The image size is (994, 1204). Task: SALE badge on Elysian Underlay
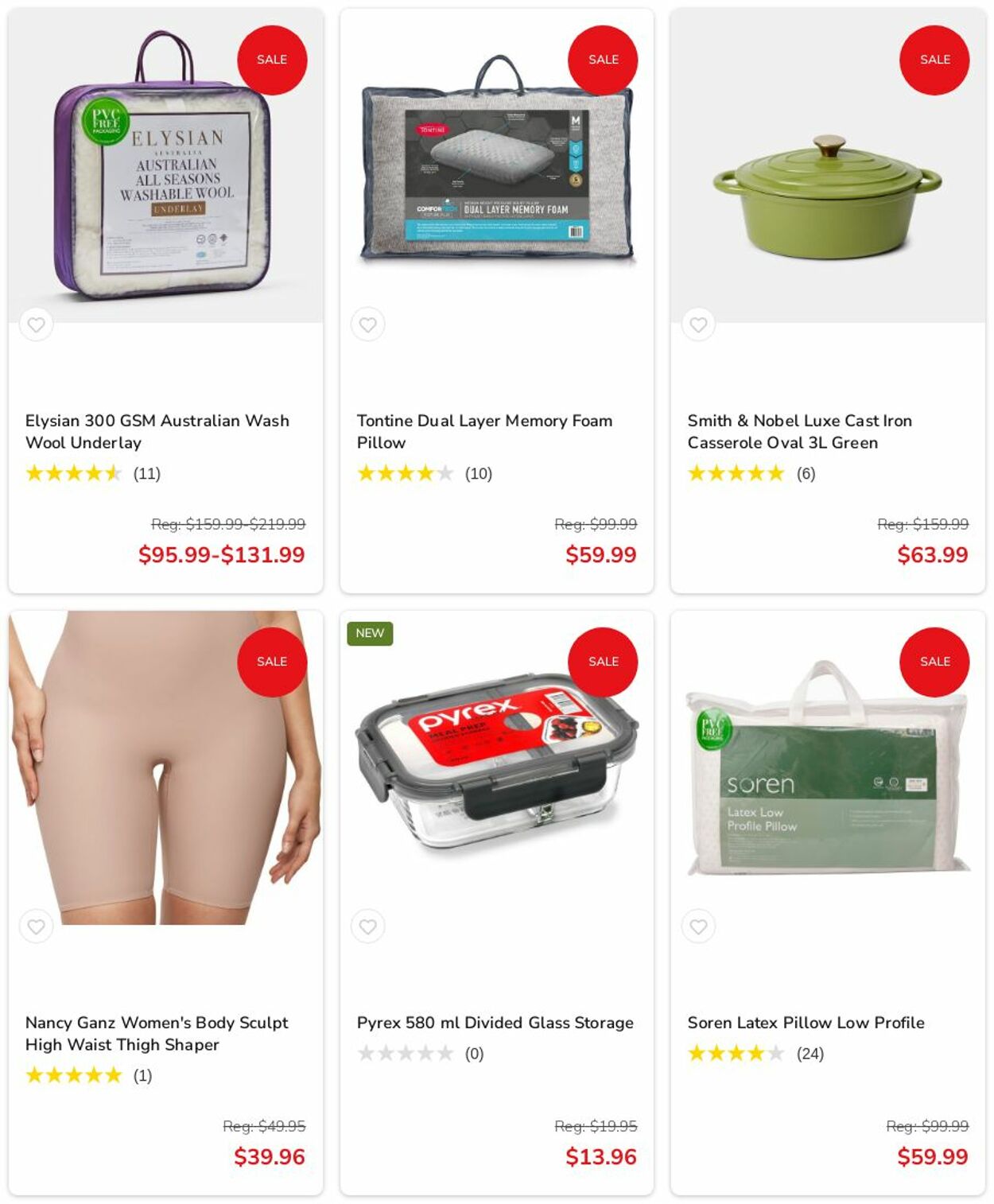272,60
